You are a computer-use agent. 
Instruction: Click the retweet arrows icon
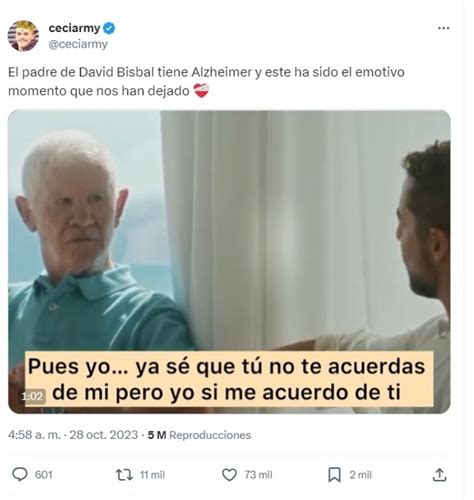[124, 475]
